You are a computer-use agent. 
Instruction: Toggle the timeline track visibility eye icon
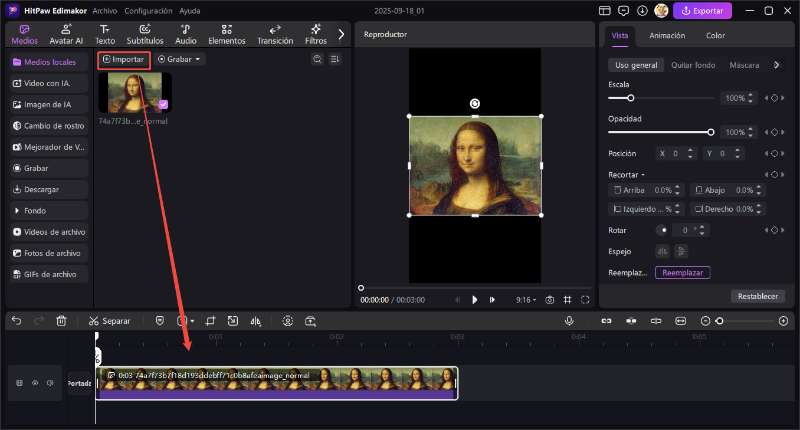(35, 383)
